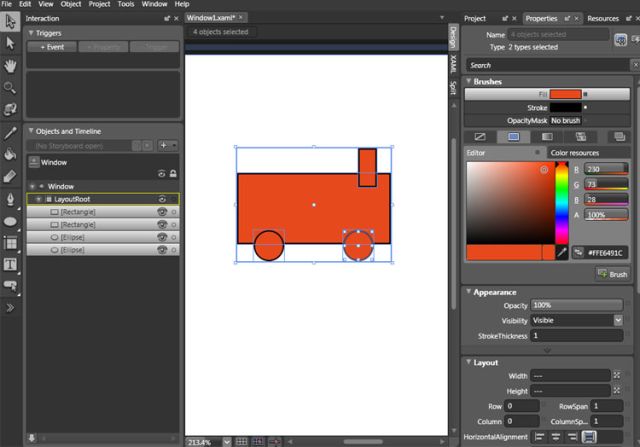Hide the first Rectangle layer
The height and width of the screenshot is (447, 640).
coord(160,212)
